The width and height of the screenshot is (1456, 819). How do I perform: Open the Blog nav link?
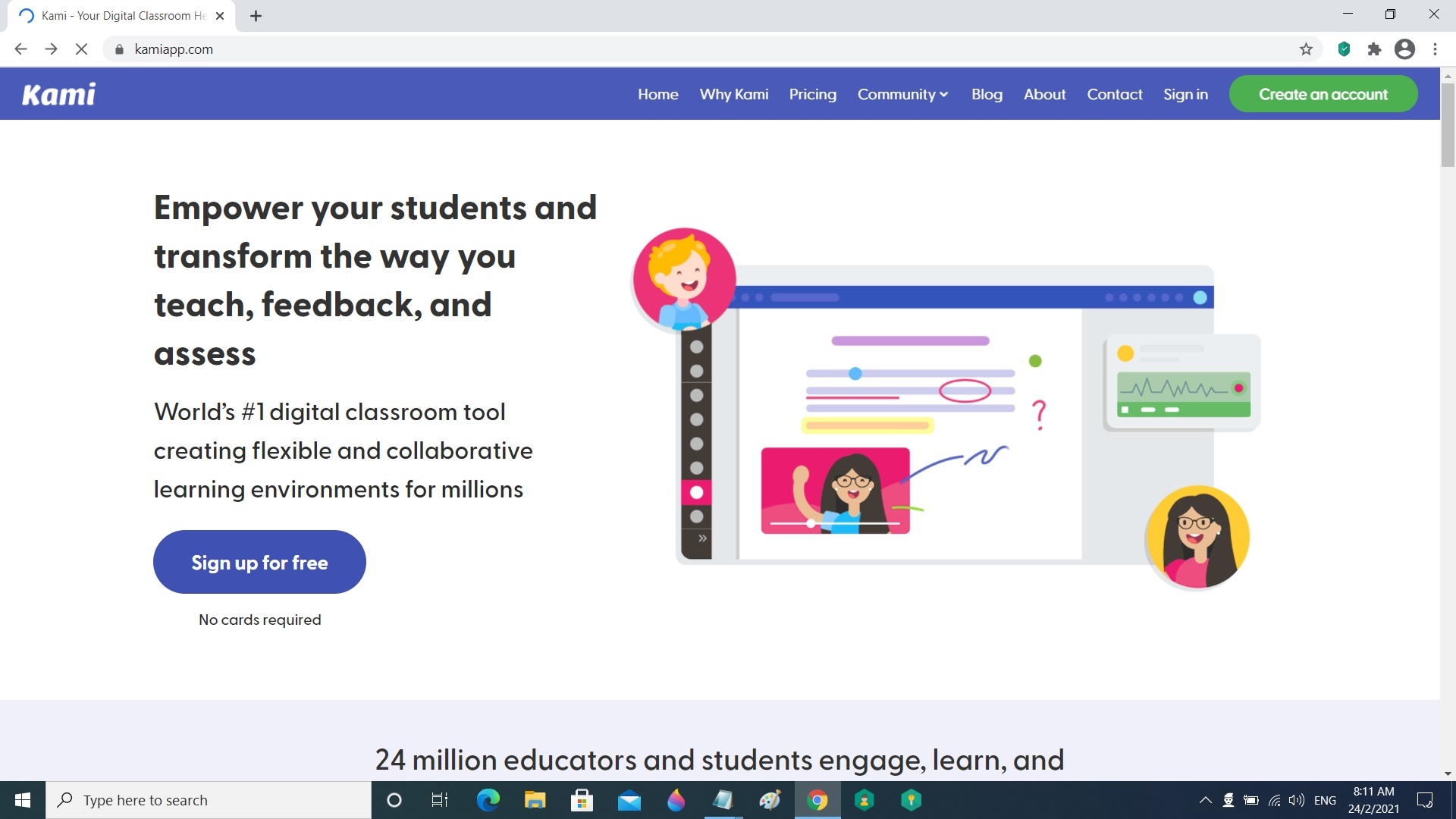[x=987, y=94]
